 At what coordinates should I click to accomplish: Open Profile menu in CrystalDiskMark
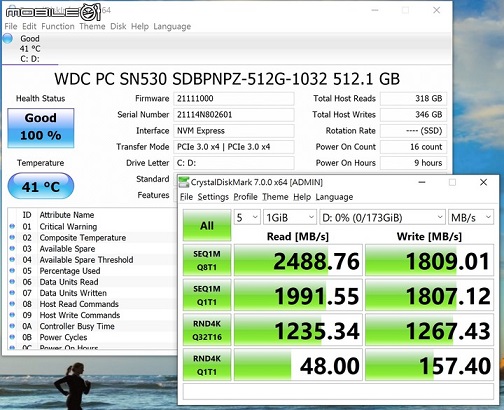coord(245,197)
